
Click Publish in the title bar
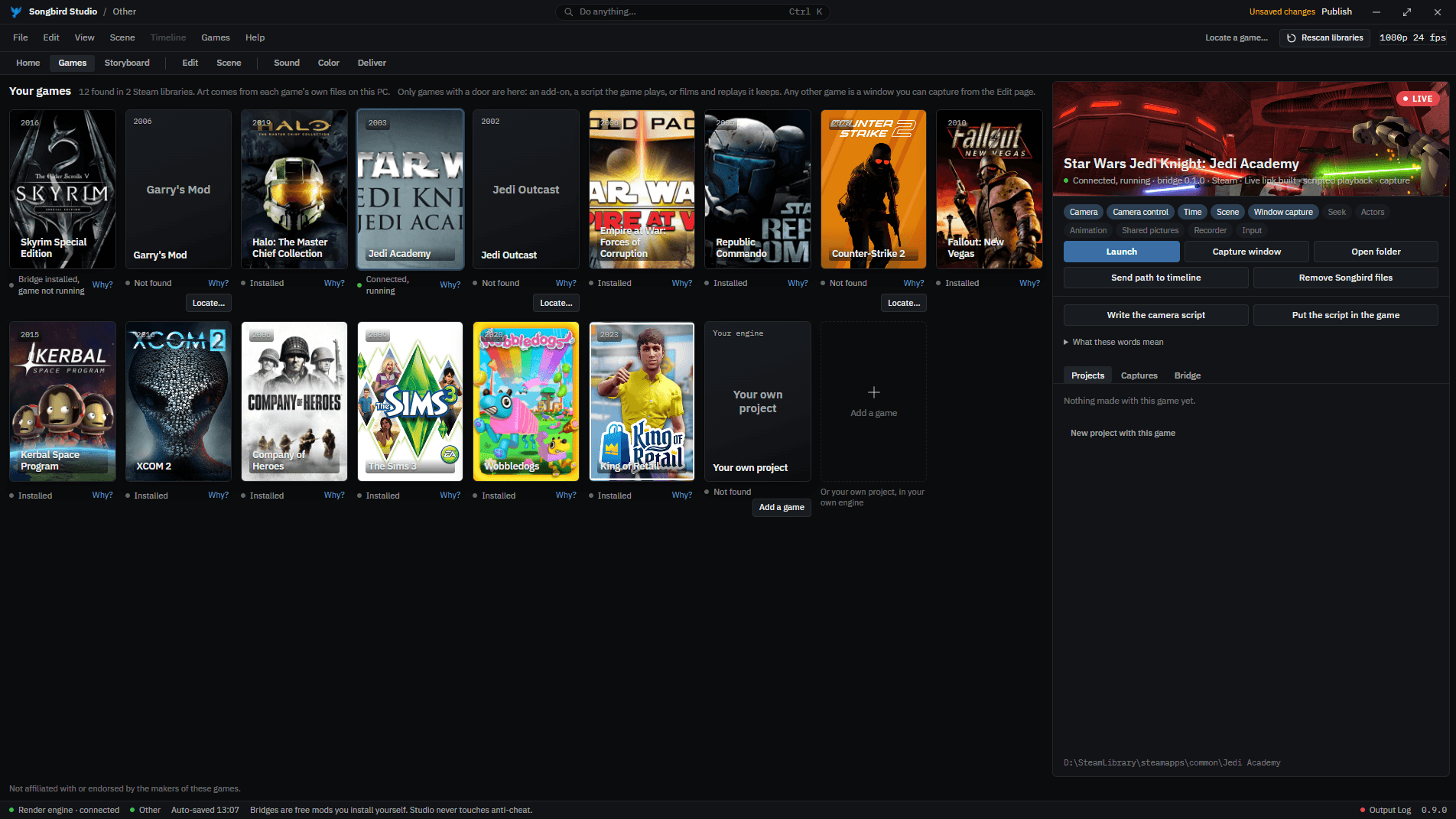(1336, 11)
